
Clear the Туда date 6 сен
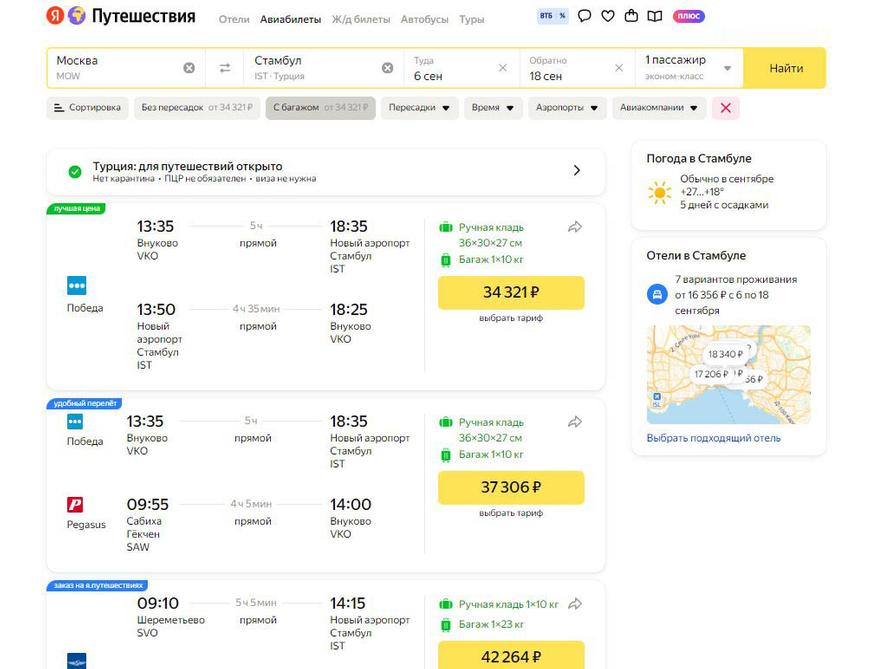[x=503, y=68]
